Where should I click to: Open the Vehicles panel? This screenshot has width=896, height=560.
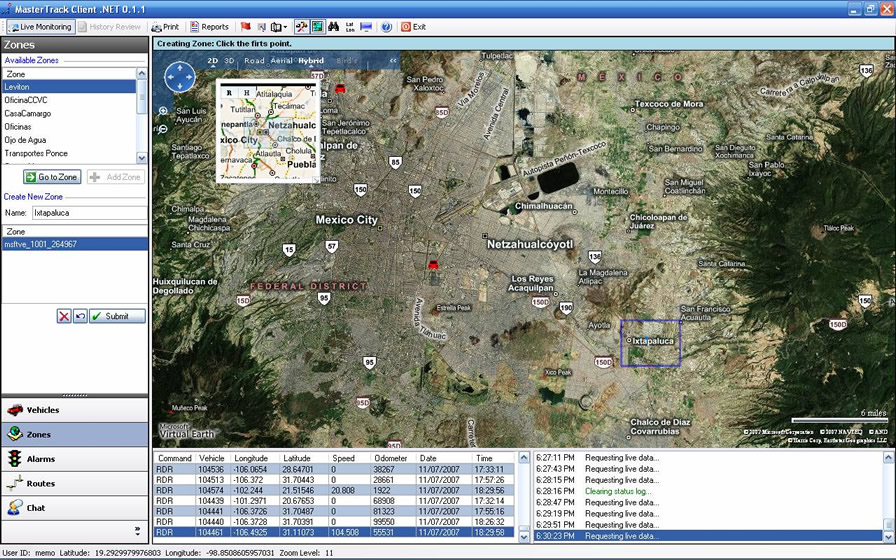pyautogui.click(x=75, y=410)
